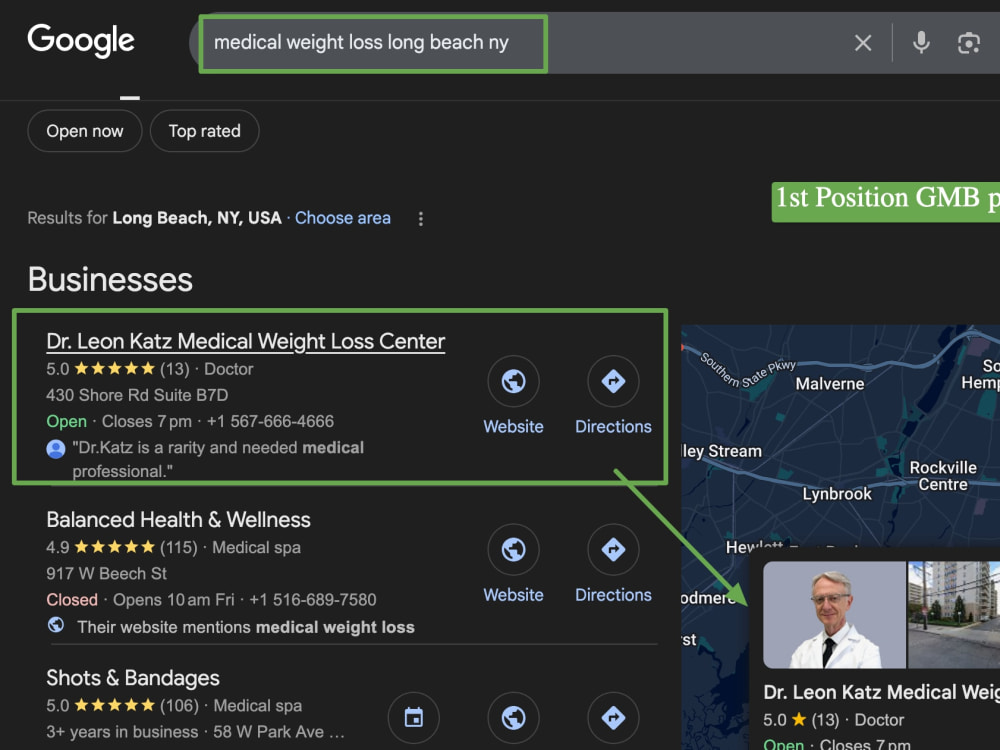Screen dimensions: 1000x750
Task: Click "3+ years in business" text
Action: pyautogui.click(x=122, y=732)
